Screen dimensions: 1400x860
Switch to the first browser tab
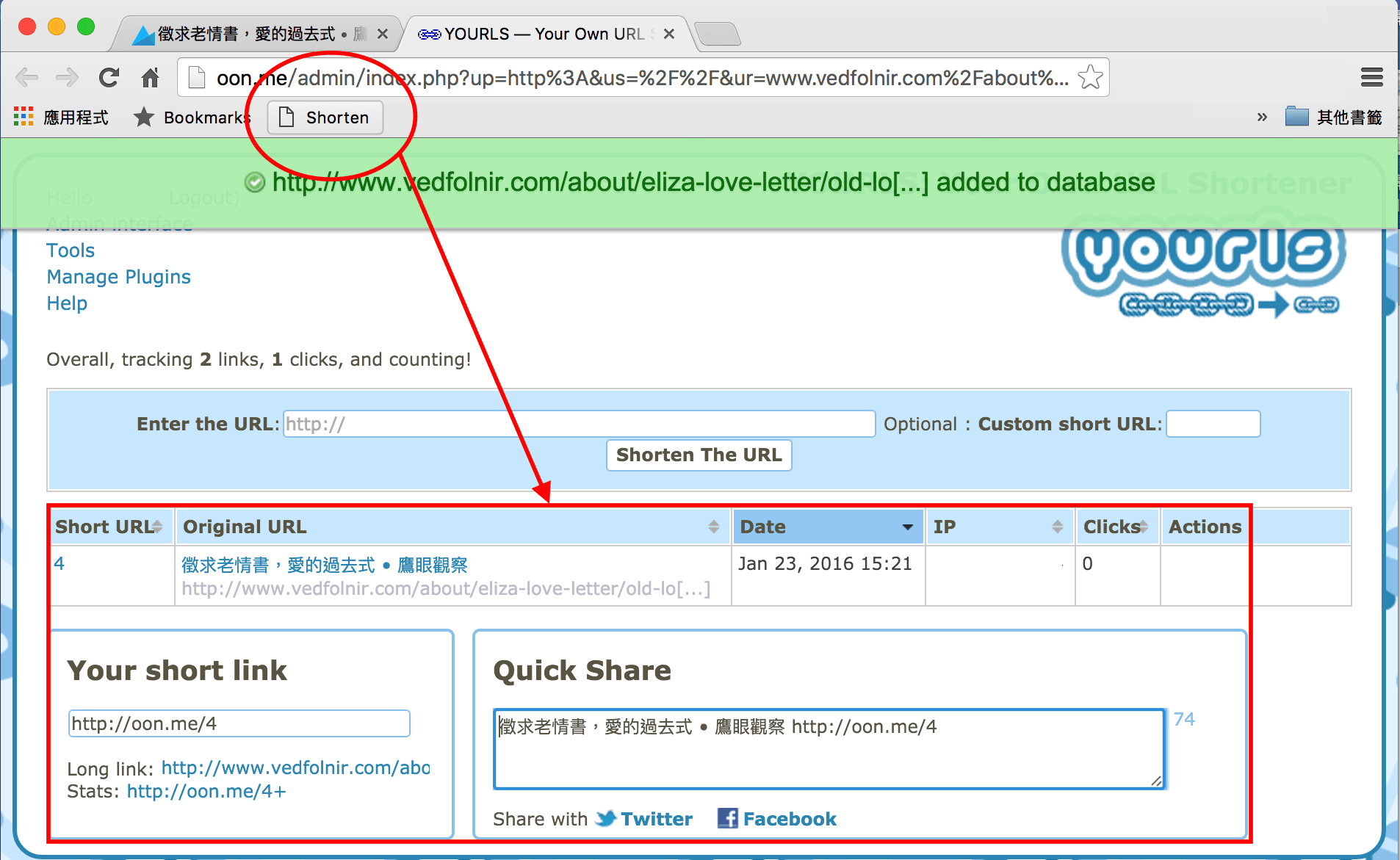[259, 34]
